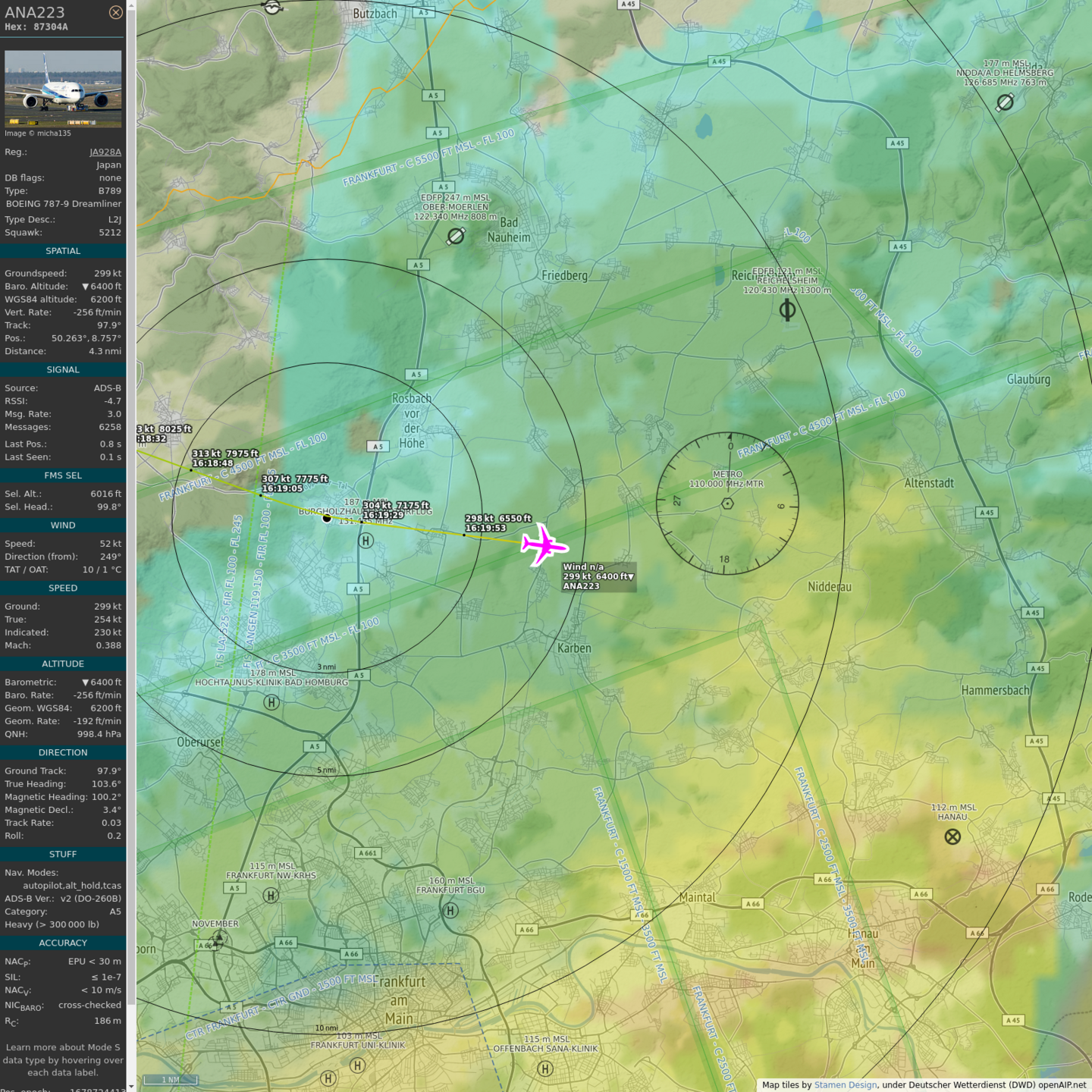Screen dimensions: 1092x1092
Task: Click the Boeing 787 aircraft photo thumbnail
Action: pyautogui.click(x=63, y=89)
